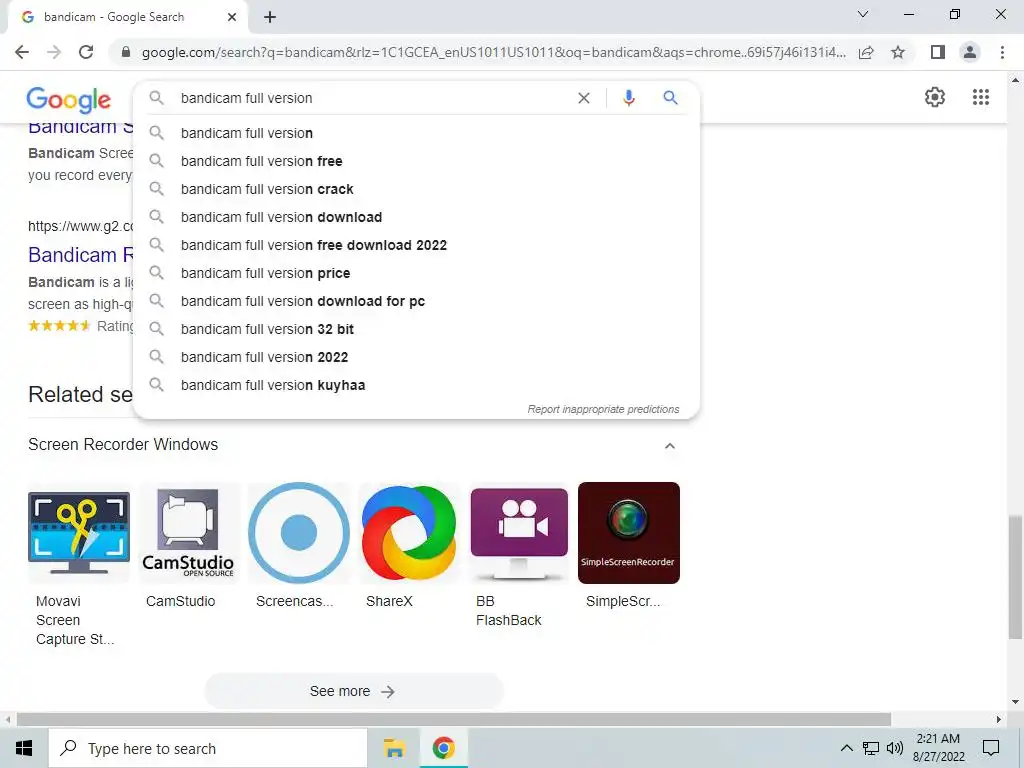Viewport: 1024px width, 768px height.
Task: Start voice search with the microphone
Action: pos(629,98)
